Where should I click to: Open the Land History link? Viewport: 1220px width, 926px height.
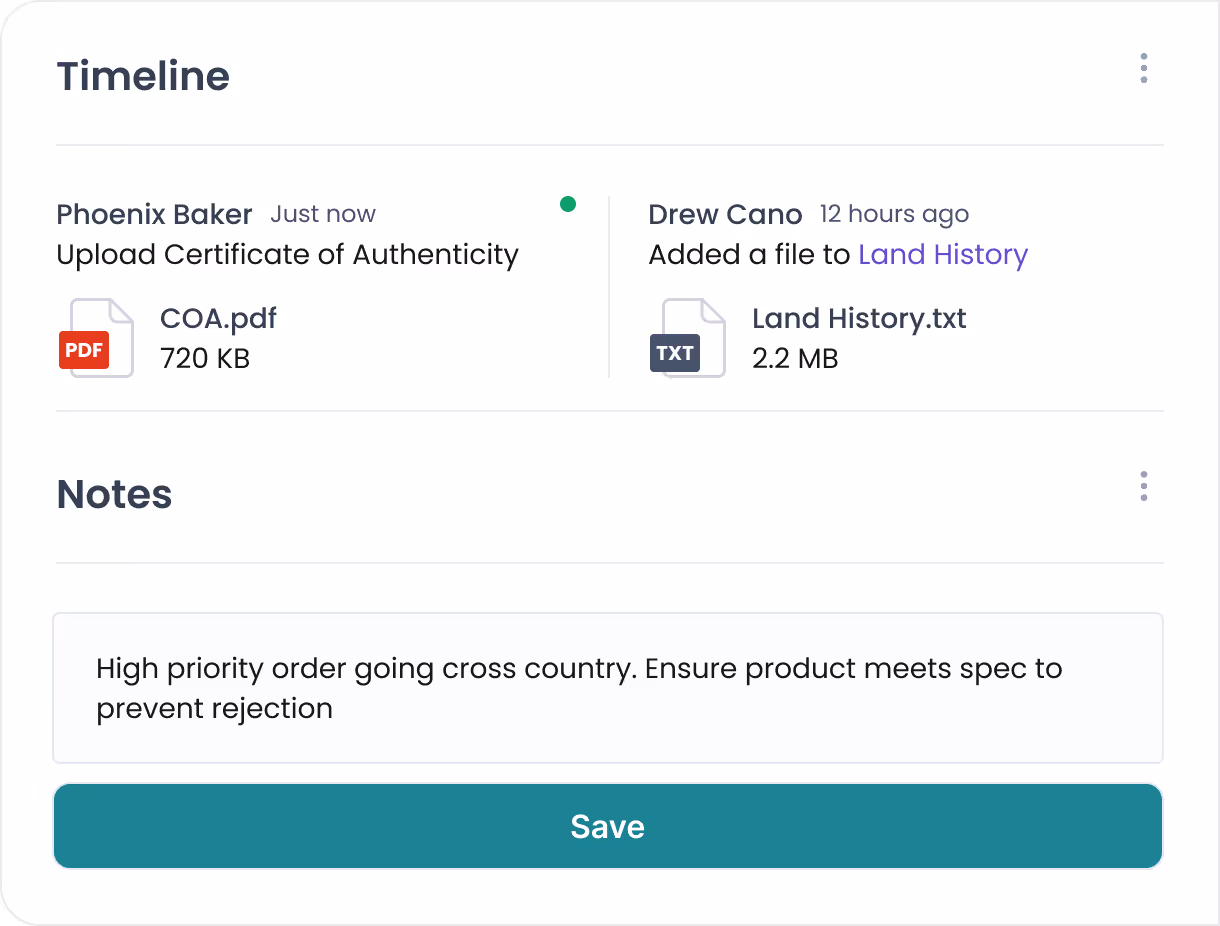coord(943,254)
